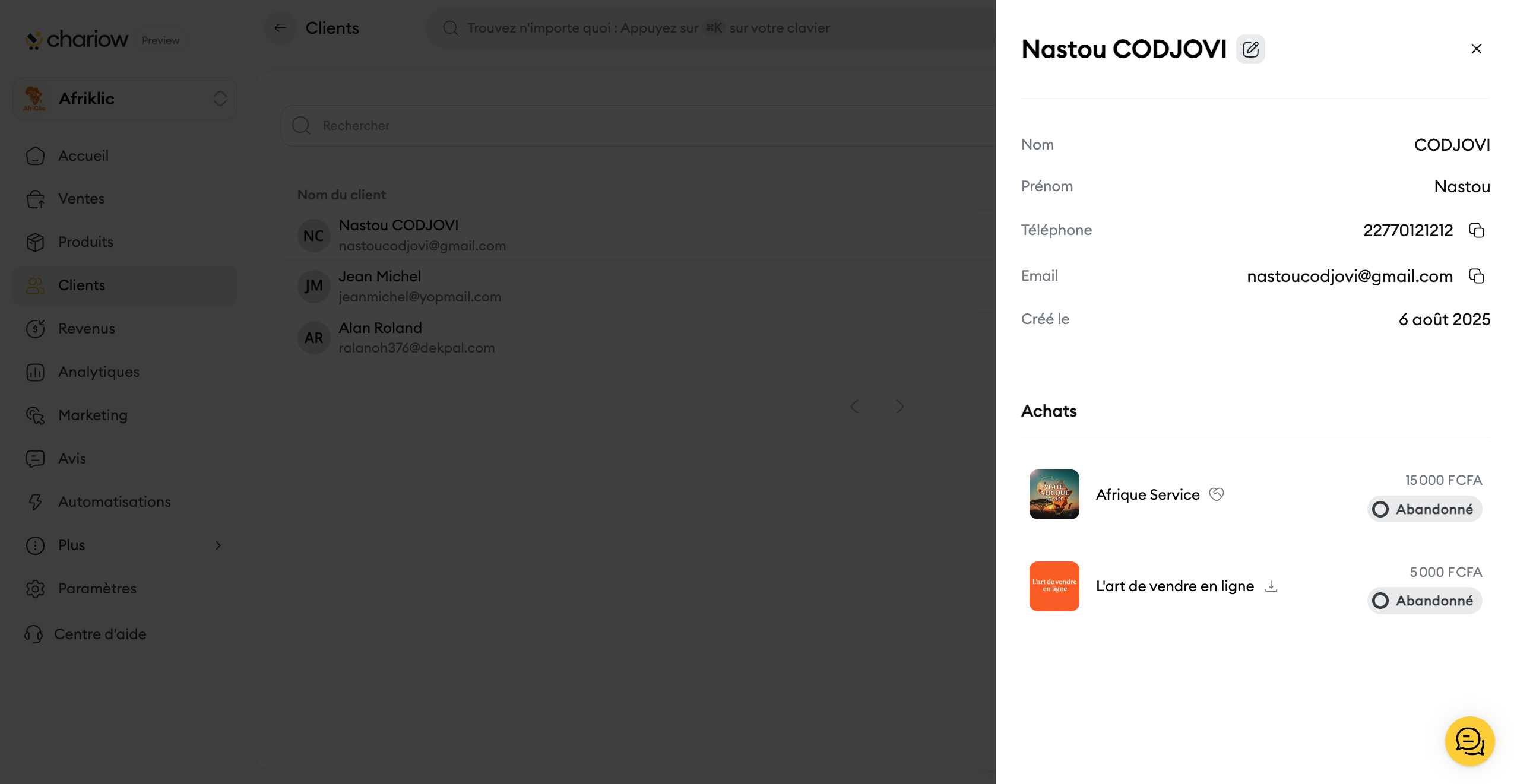Click the download icon next to L'art de vendre
1514x784 pixels.
click(x=1271, y=586)
